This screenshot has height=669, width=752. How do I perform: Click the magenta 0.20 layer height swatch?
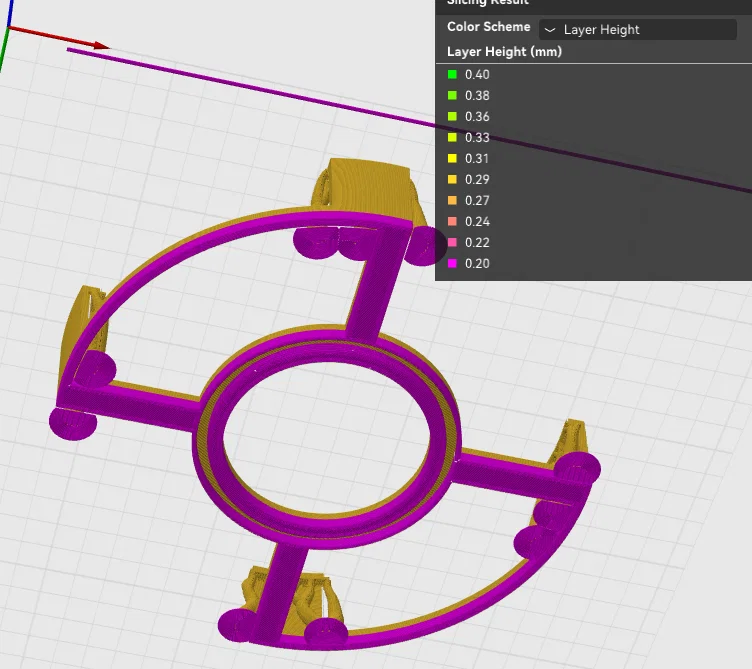click(452, 263)
